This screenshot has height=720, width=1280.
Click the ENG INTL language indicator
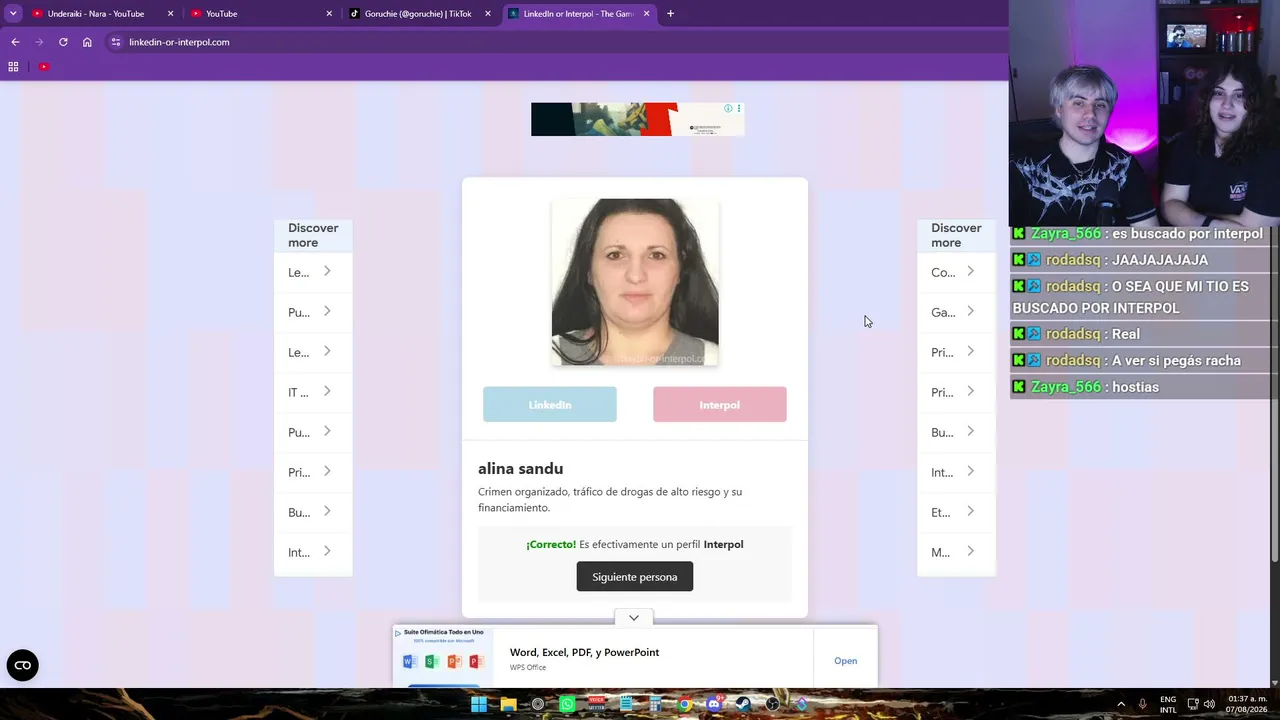pyautogui.click(x=1168, y=704)
